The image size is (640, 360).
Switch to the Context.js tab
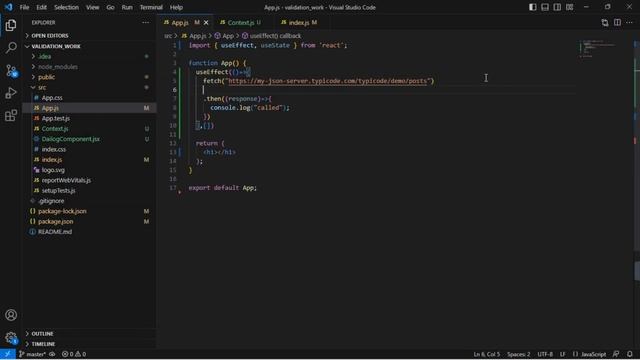[240, 23]
